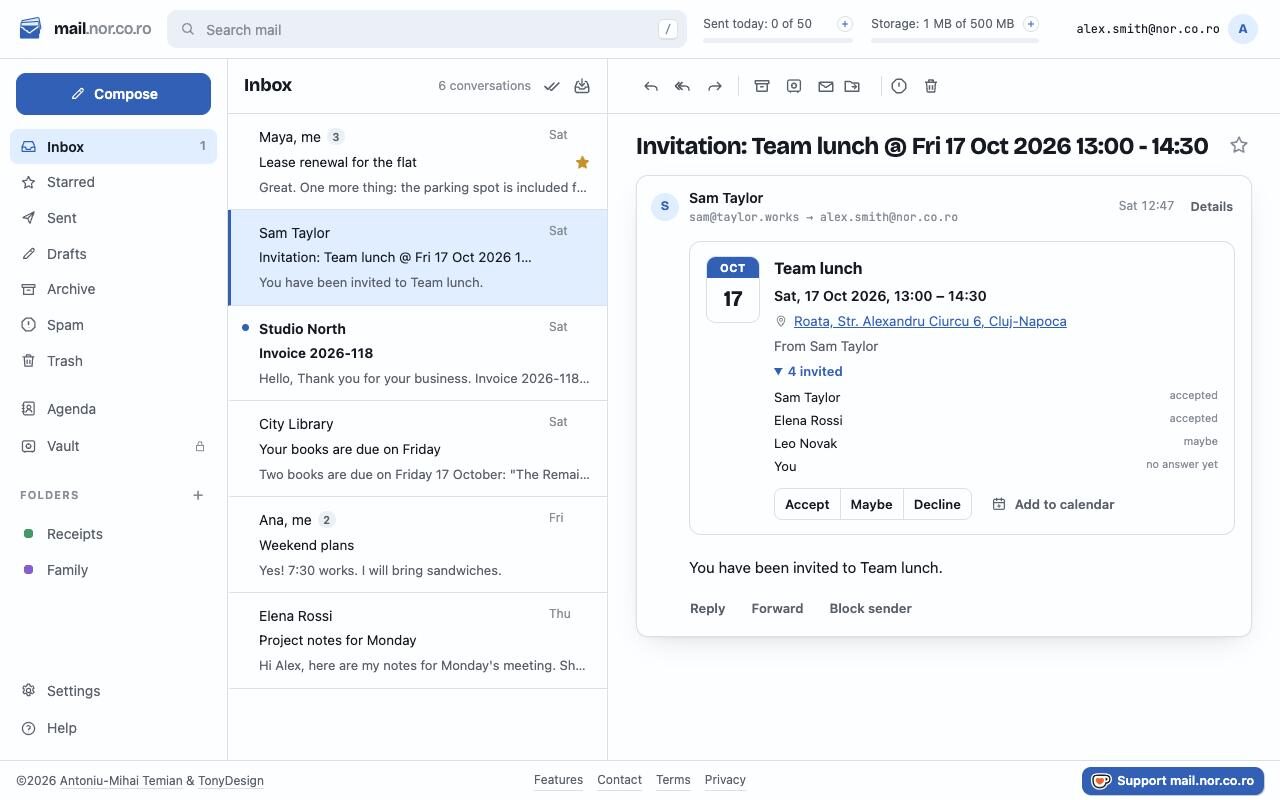Screen dimensions: 1280x800
Task: Click the plus icon next to Sent today
Action: (845, 24)
